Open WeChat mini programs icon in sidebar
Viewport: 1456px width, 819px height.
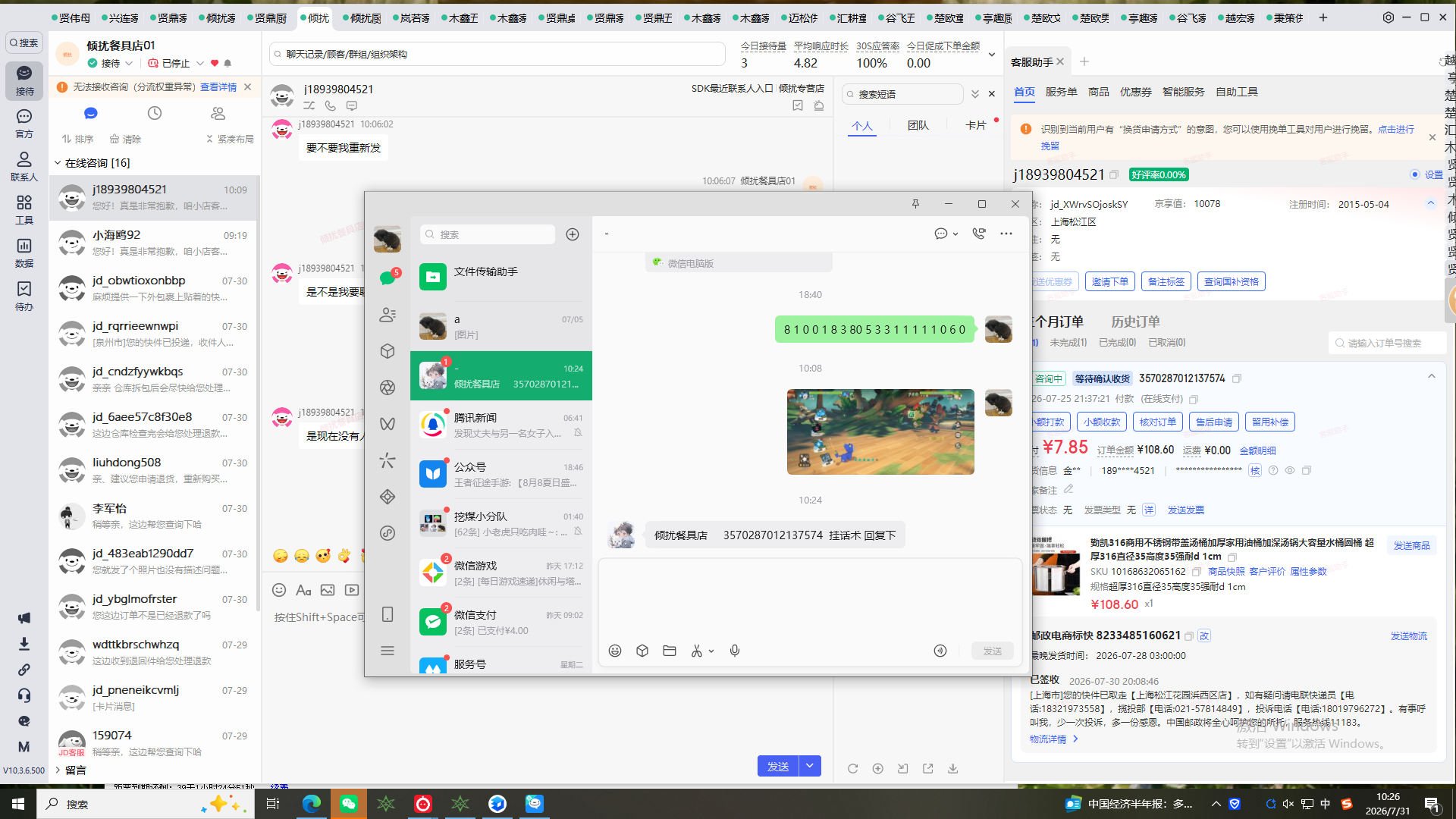point(388,497)
